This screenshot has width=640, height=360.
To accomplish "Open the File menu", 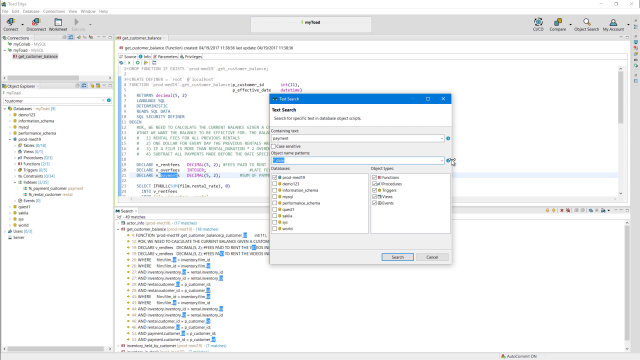I will pos(5,11).
